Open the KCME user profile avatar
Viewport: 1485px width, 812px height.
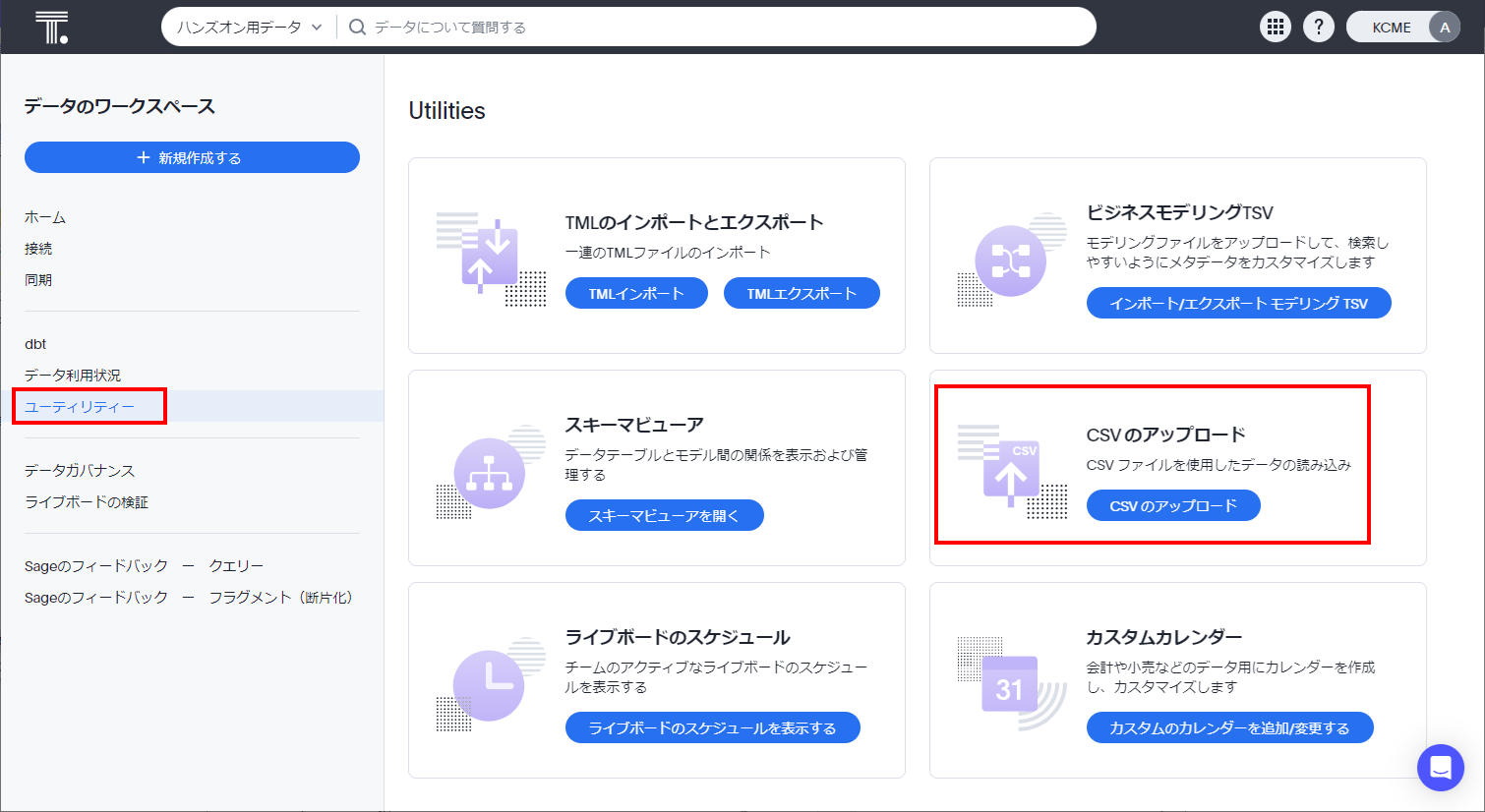pyautogui.click(x=1444, y=28)
